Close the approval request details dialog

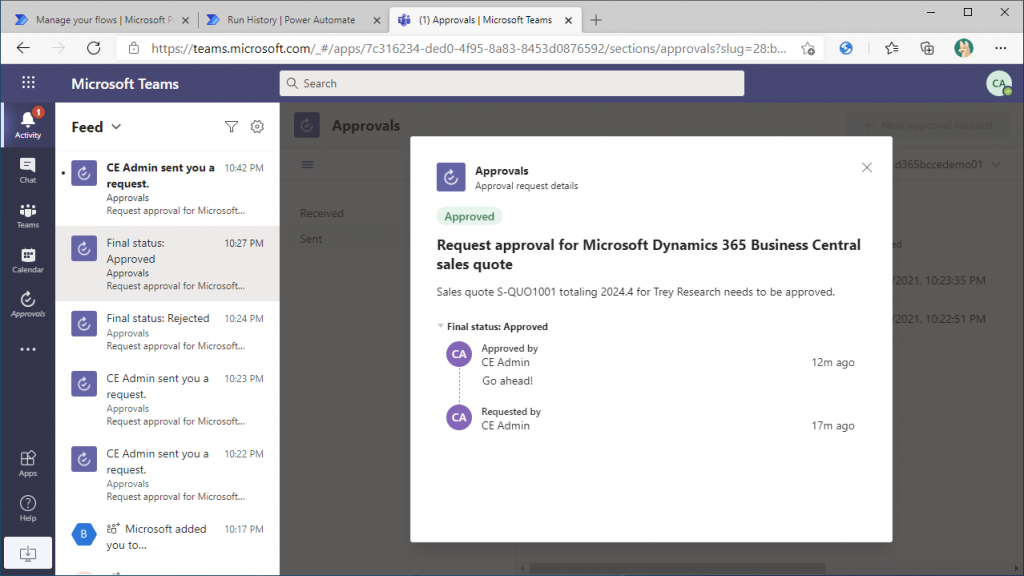[x=867, y=168]
